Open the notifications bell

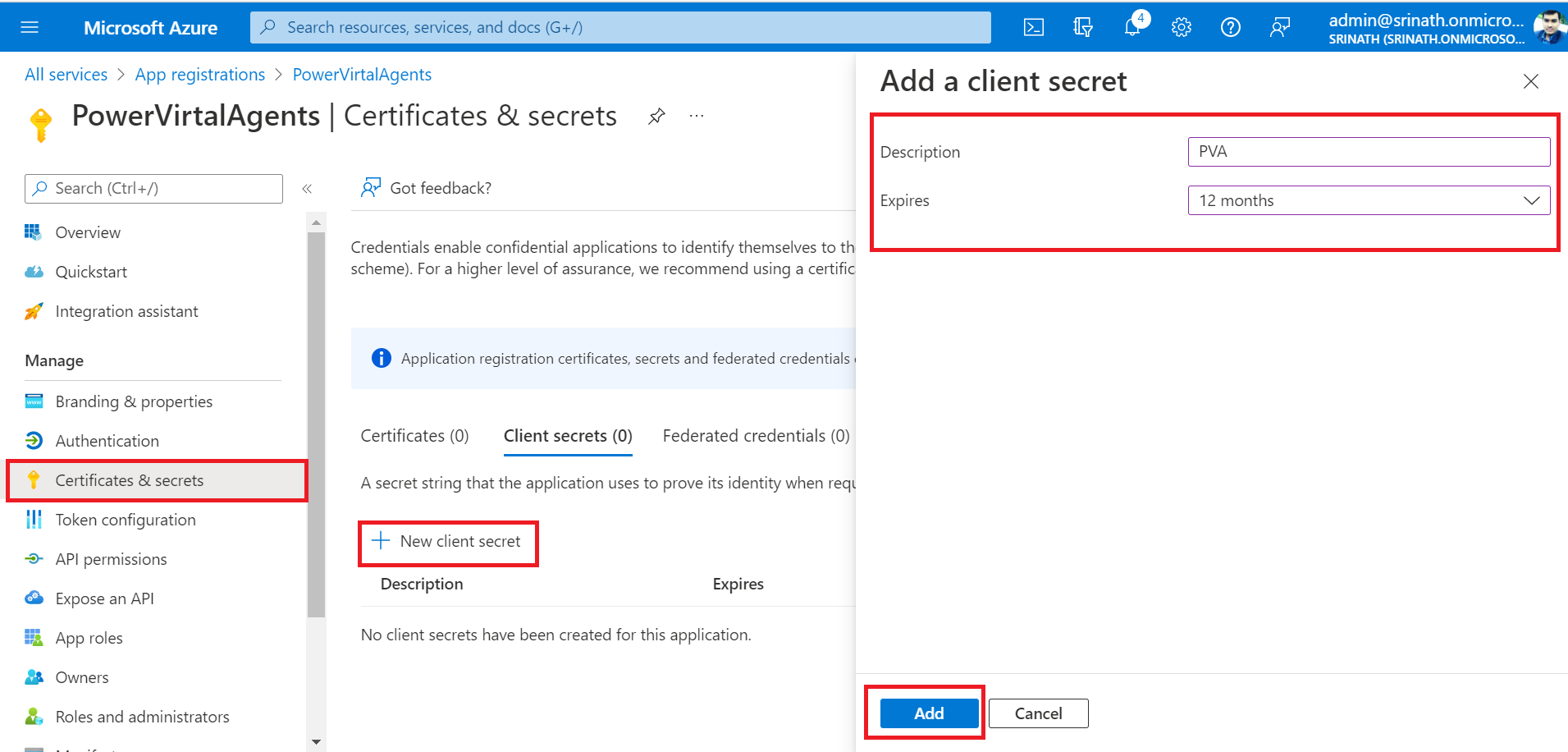point(1132,27)
